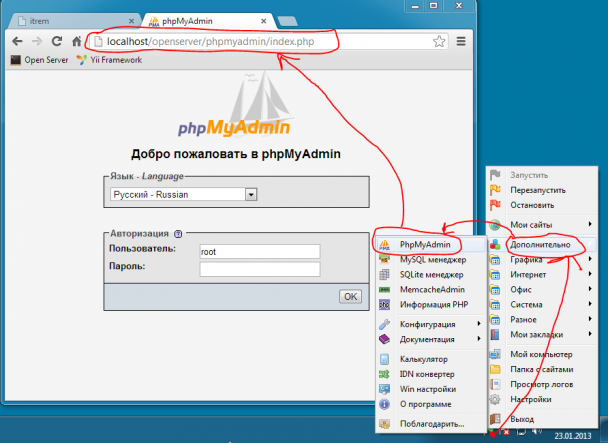Click the address bar URL

(x=211, y=42)
